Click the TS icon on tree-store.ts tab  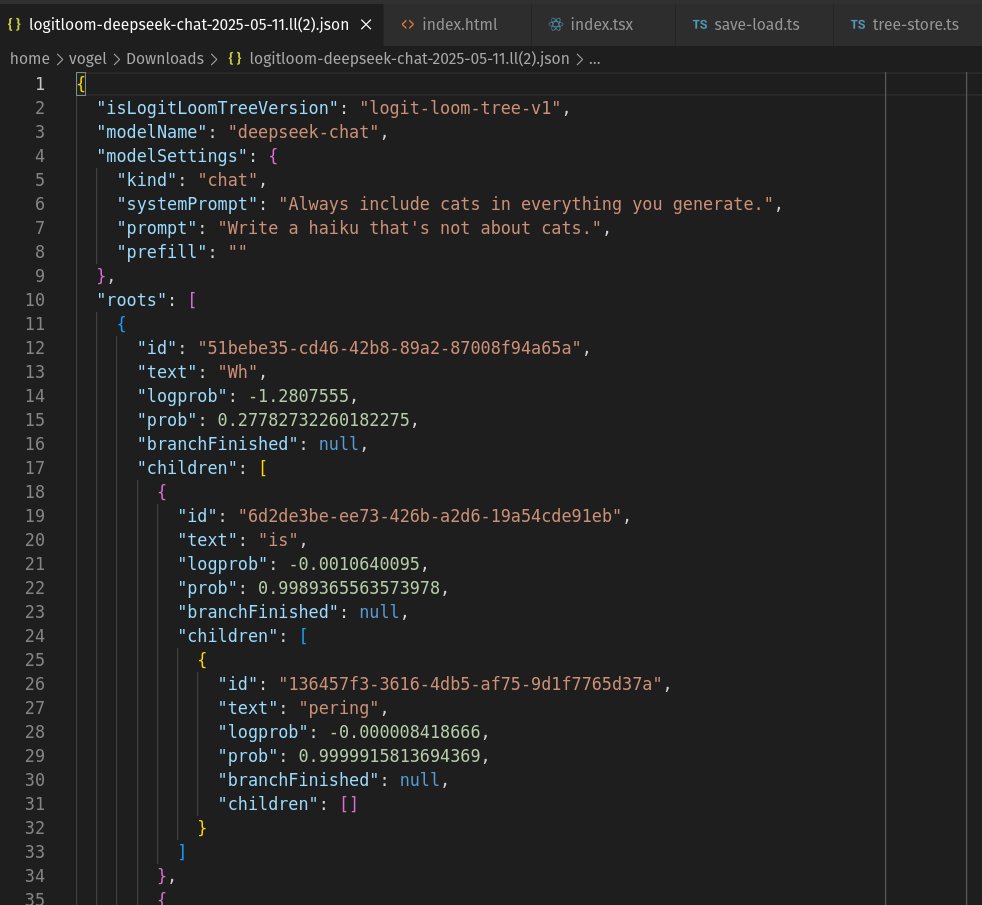click(858, 24)
